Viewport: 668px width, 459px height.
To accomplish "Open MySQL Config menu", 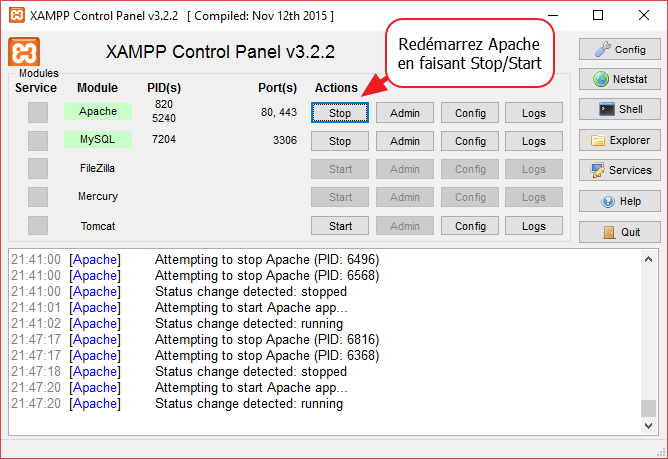I will (x=470, y=141).
